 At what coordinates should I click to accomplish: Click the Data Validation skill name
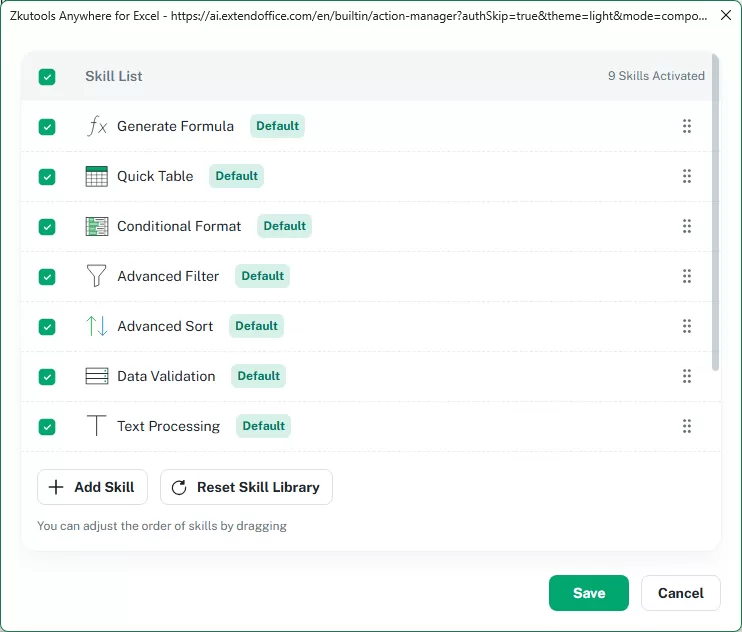166,377
